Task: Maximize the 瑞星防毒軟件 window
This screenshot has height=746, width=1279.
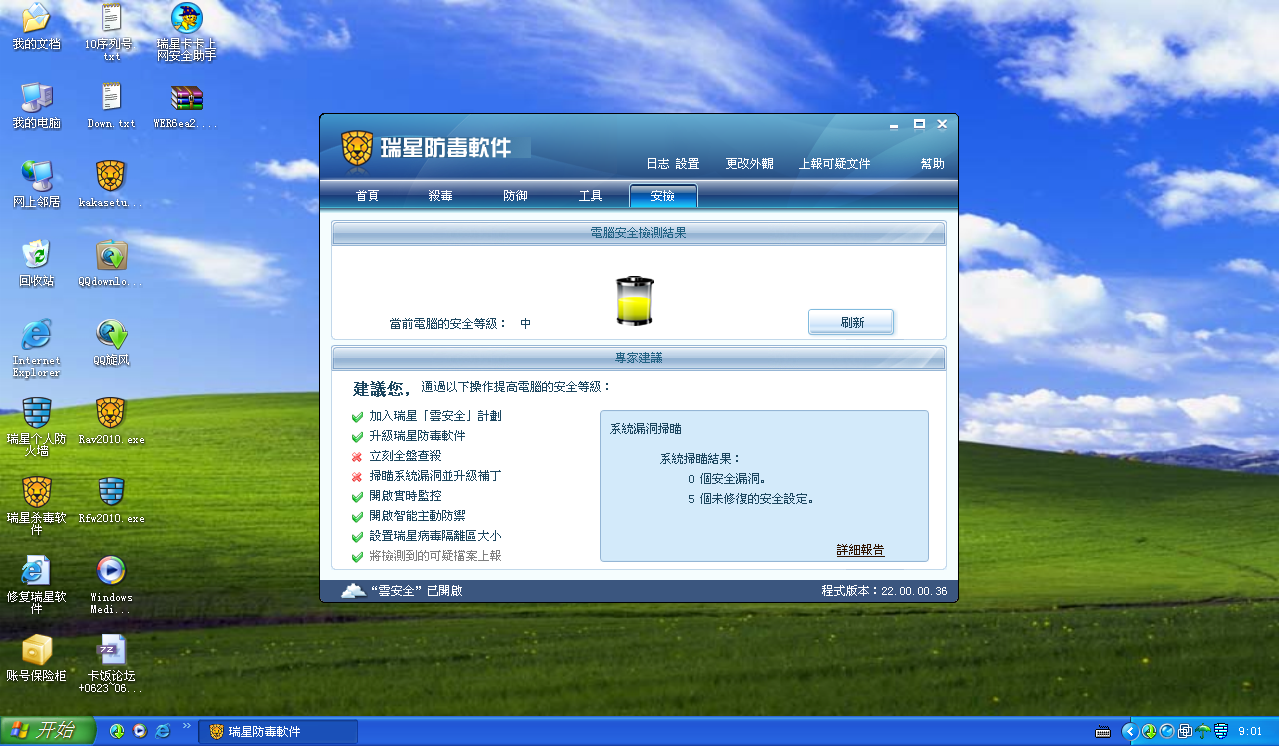Action: click(x=919, y=124)
